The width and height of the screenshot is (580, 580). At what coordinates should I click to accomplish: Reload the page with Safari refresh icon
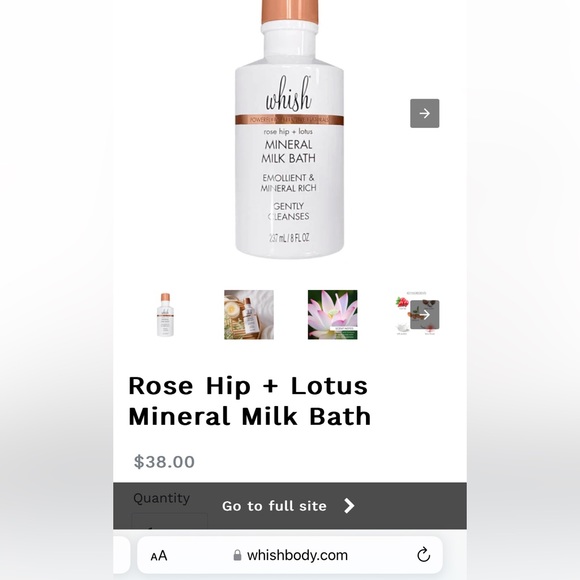coord(423,554)
